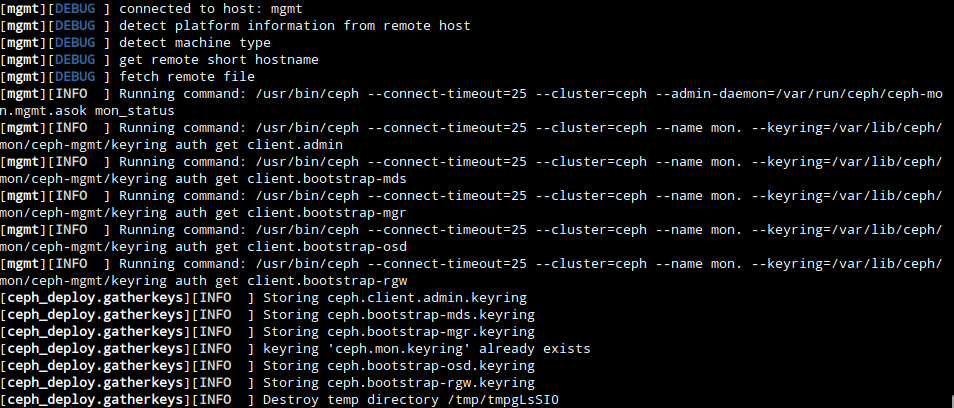
Task: Click 'auth get client.bootstrap-mds' text
Action: coord(291,179)
